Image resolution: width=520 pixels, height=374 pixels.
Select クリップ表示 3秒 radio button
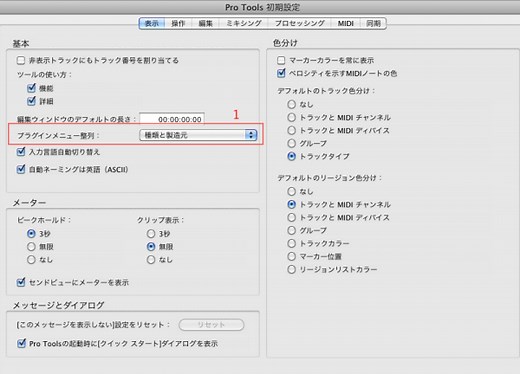(x=151, y=234)
